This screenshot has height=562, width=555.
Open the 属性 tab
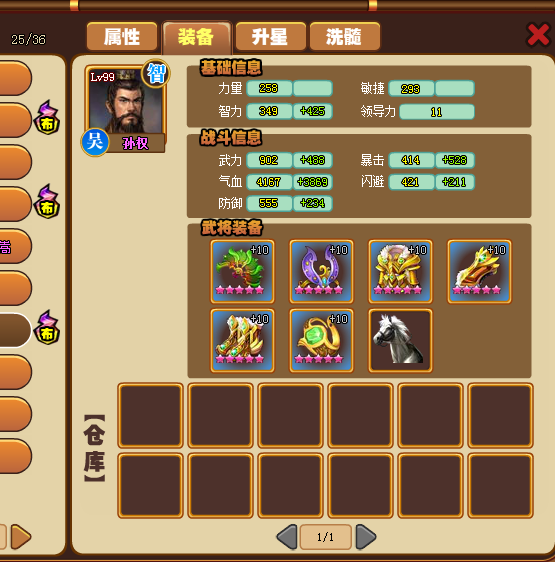pyautogui.click(x=122, y=37)
